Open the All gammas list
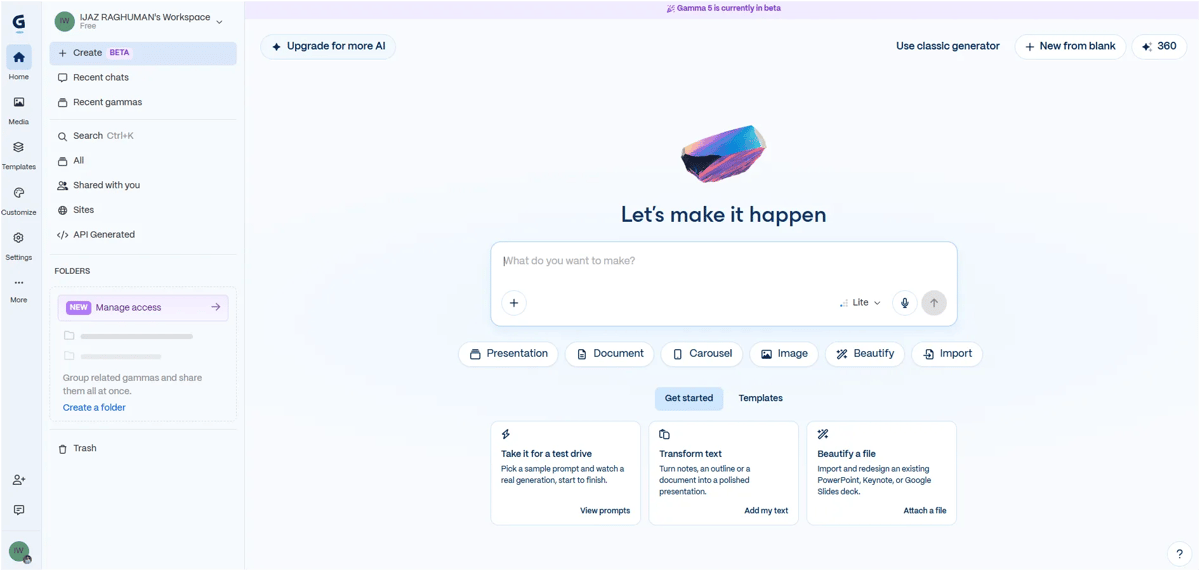 (143, 161)
